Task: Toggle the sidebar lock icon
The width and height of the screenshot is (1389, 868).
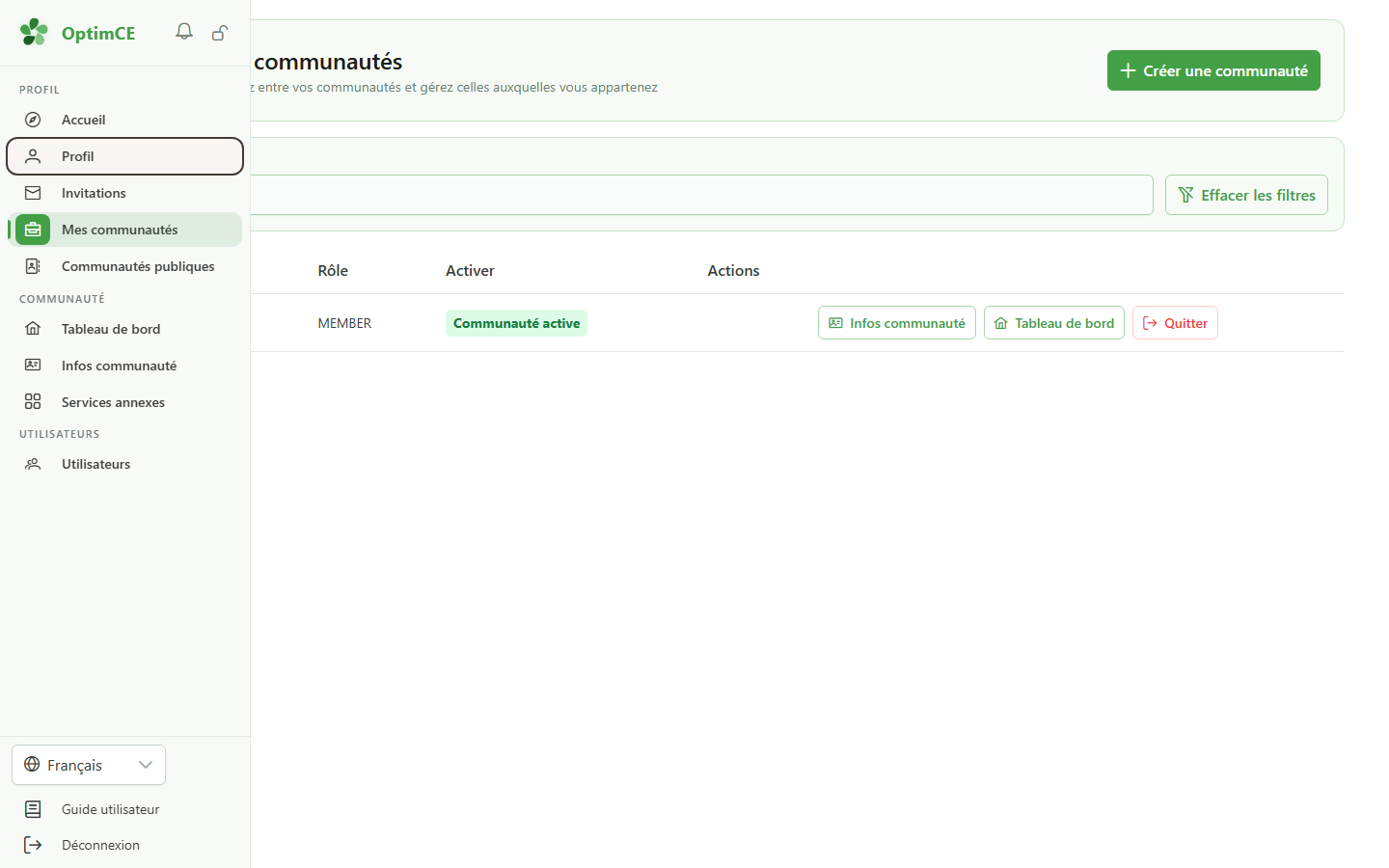Action: (x=220, y=33)
